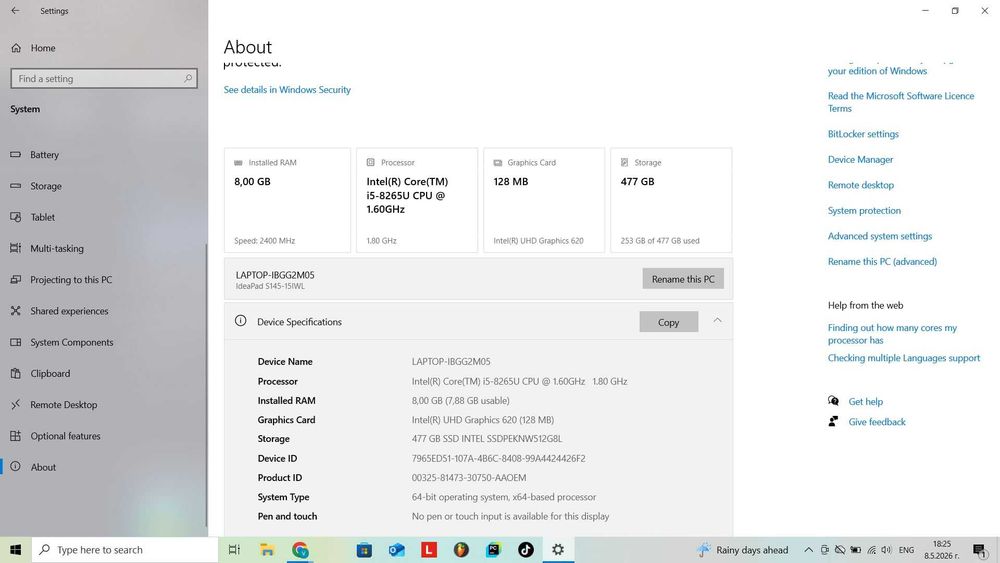Open Task View from the taskbar

point(234,550)
